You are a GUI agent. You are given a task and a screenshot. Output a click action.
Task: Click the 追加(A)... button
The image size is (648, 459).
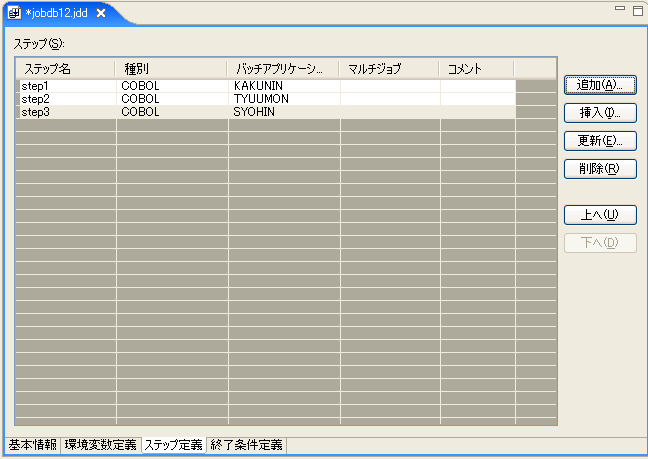pyautogui.click(x=600, y=85)
